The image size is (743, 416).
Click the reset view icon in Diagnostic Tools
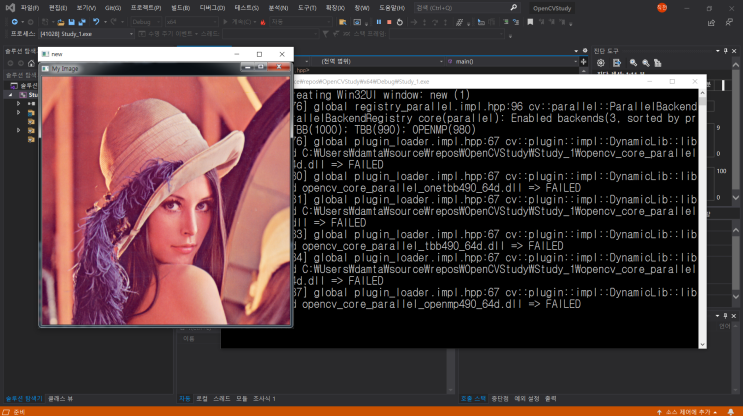(x=658, y=63)
